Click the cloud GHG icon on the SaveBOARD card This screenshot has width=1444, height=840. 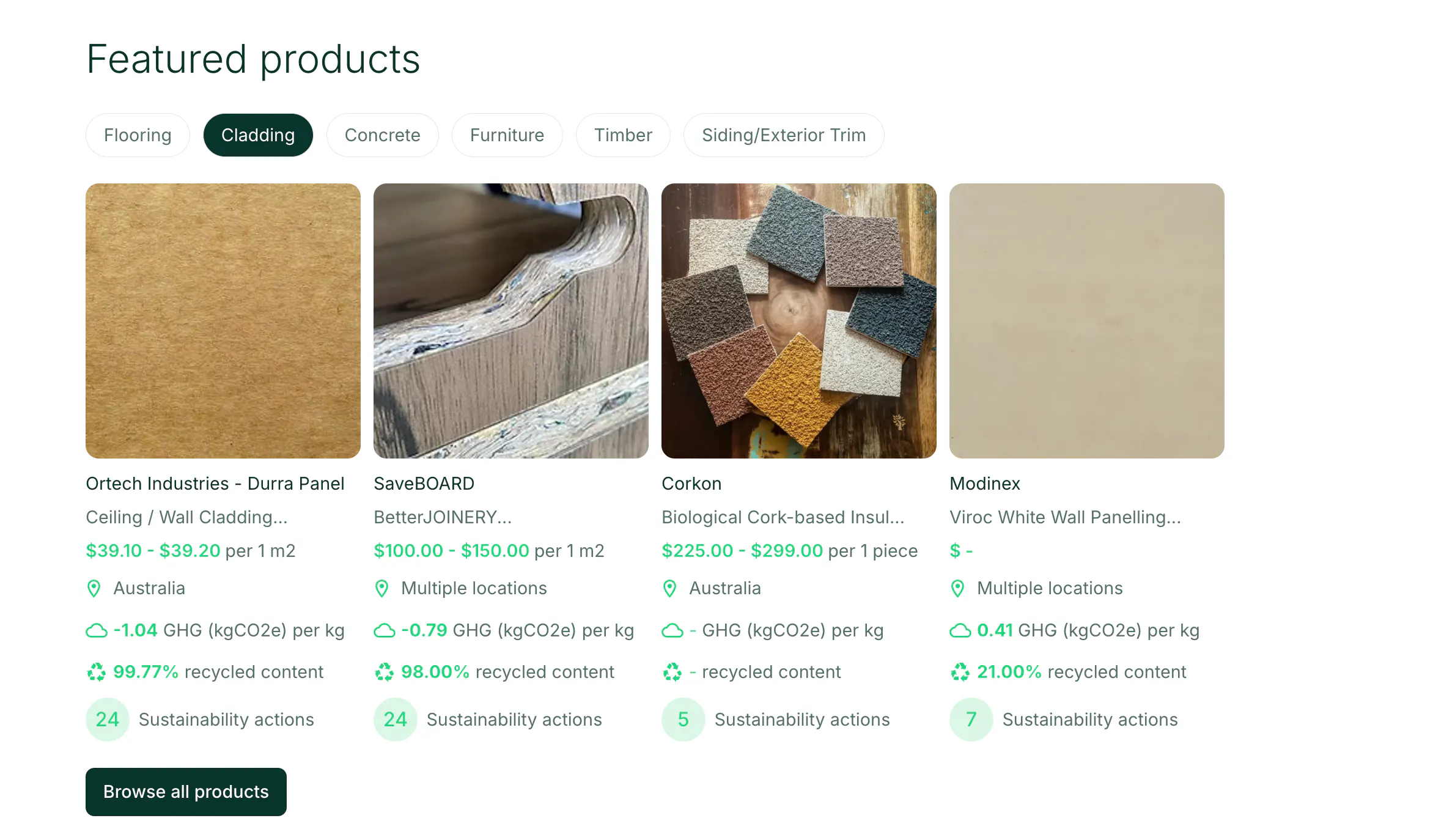[x=385, y=630]
